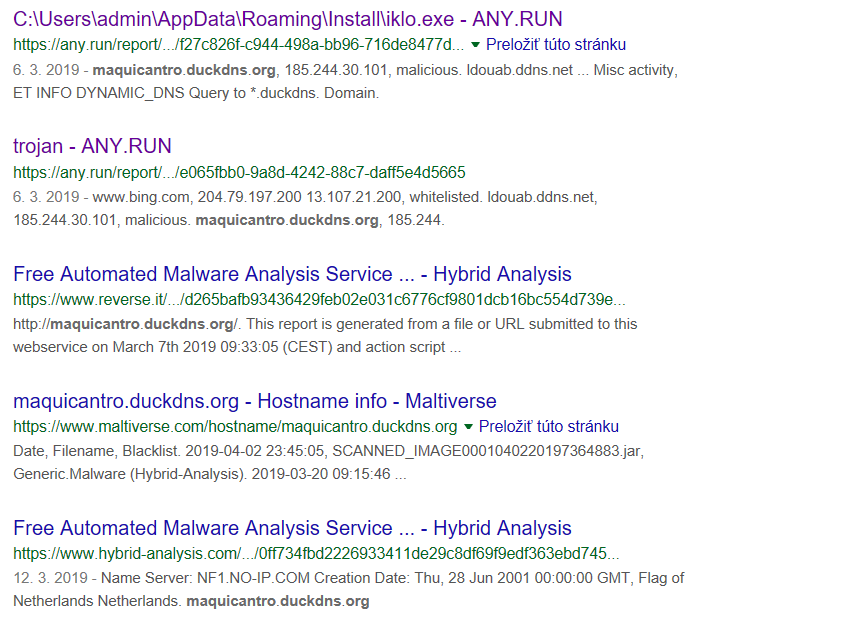Click snippet 'Netherlands Netherlands. maquicantro.duckdns.org'
847x641 pixels.
click(191, 602)
